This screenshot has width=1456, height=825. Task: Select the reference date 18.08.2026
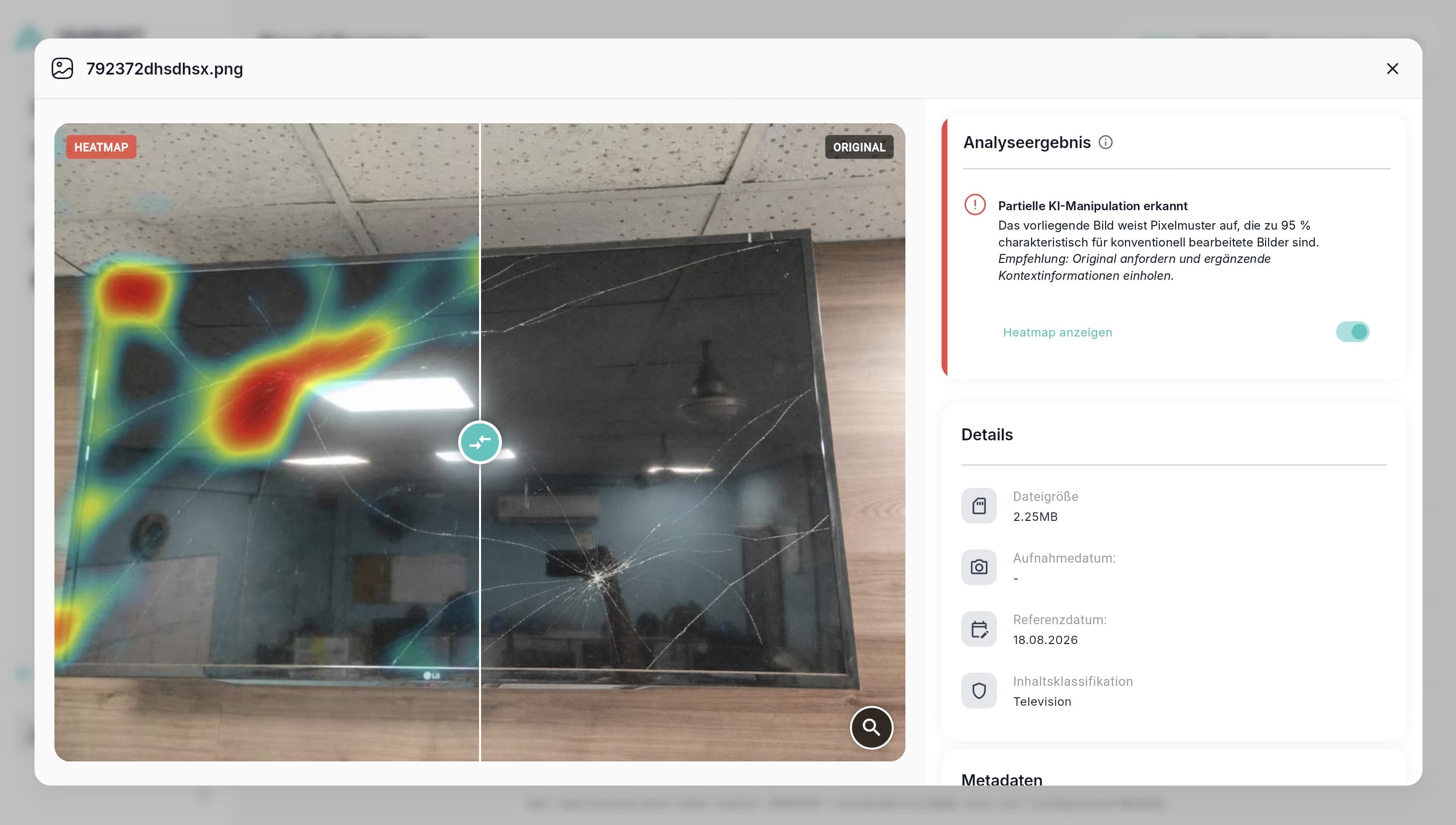1045,640
